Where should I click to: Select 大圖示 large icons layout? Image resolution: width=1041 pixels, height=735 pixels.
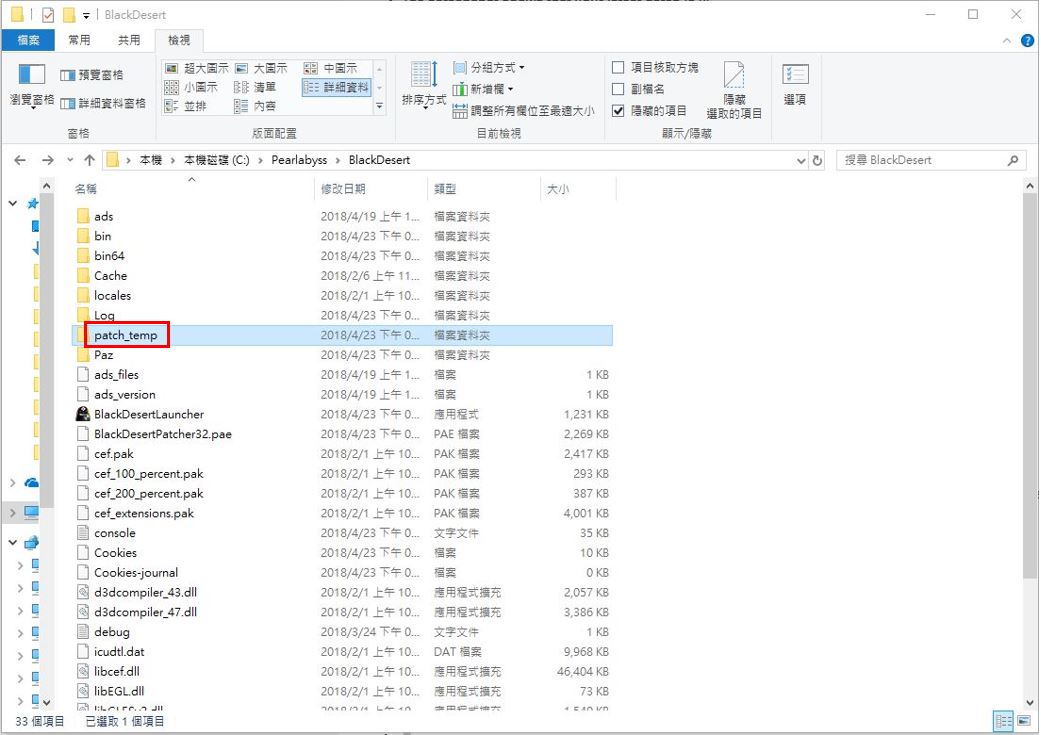pyautogui.click(x=262, y=68)
